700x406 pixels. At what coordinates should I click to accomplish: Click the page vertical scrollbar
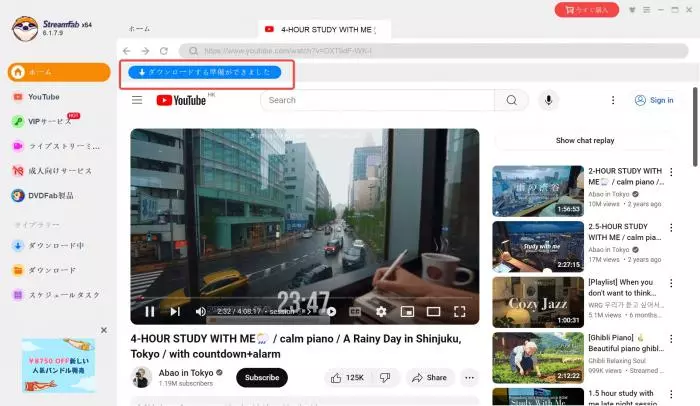(x=695, y=127)
